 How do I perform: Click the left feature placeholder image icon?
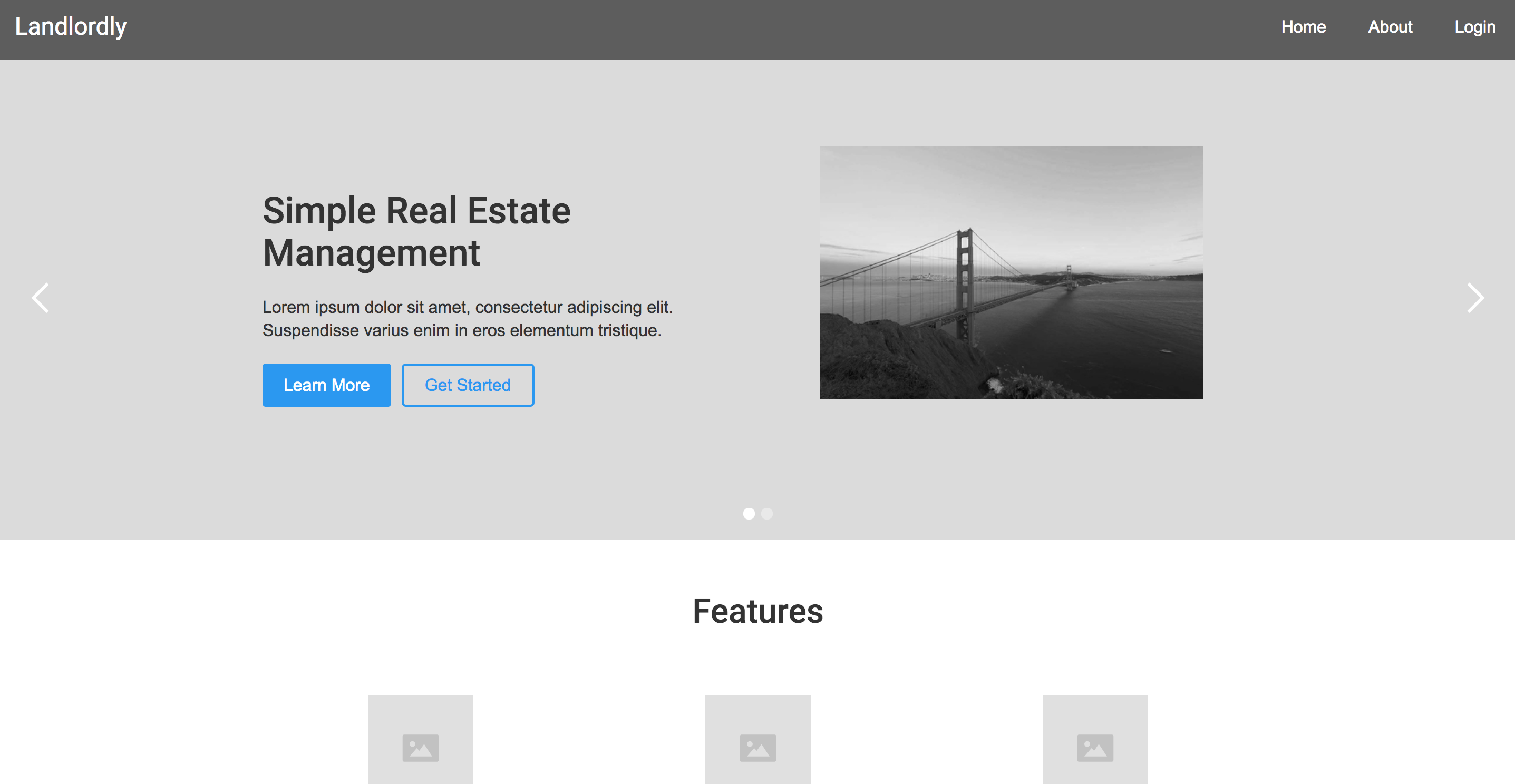[420, 747]
